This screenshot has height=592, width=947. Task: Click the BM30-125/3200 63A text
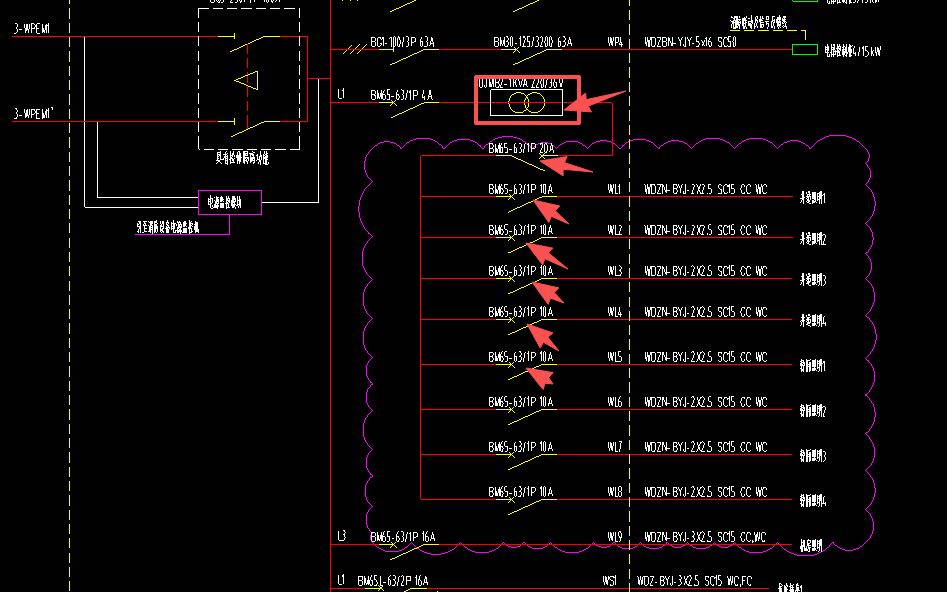(x=533, y=42)
